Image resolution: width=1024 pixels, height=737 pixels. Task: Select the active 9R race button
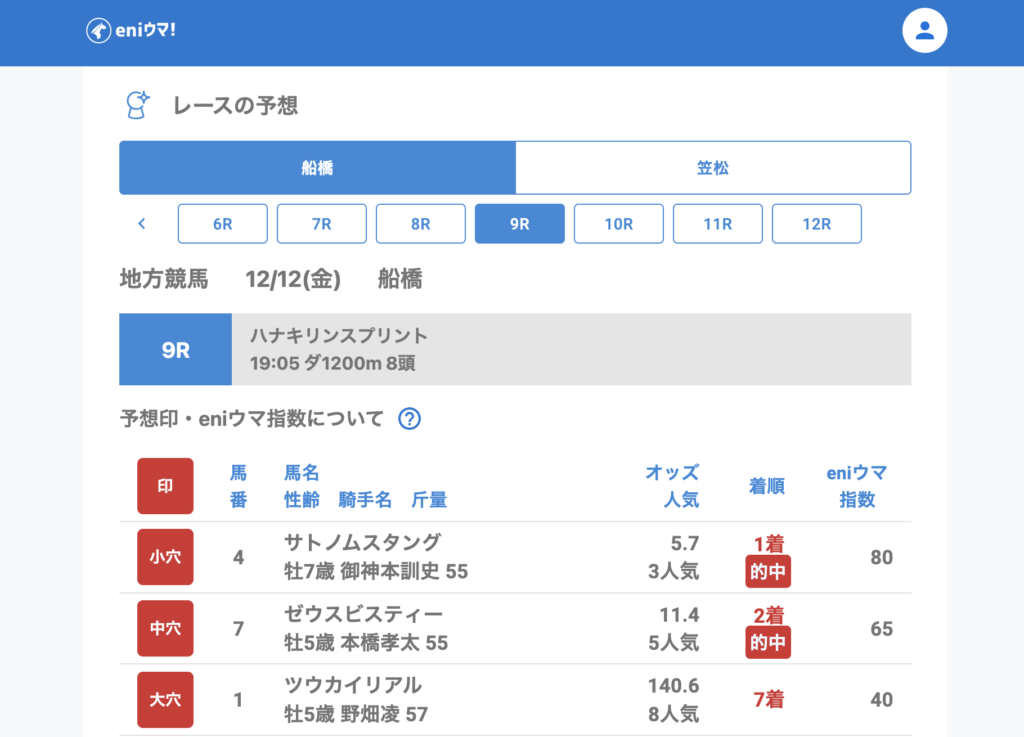519,224
